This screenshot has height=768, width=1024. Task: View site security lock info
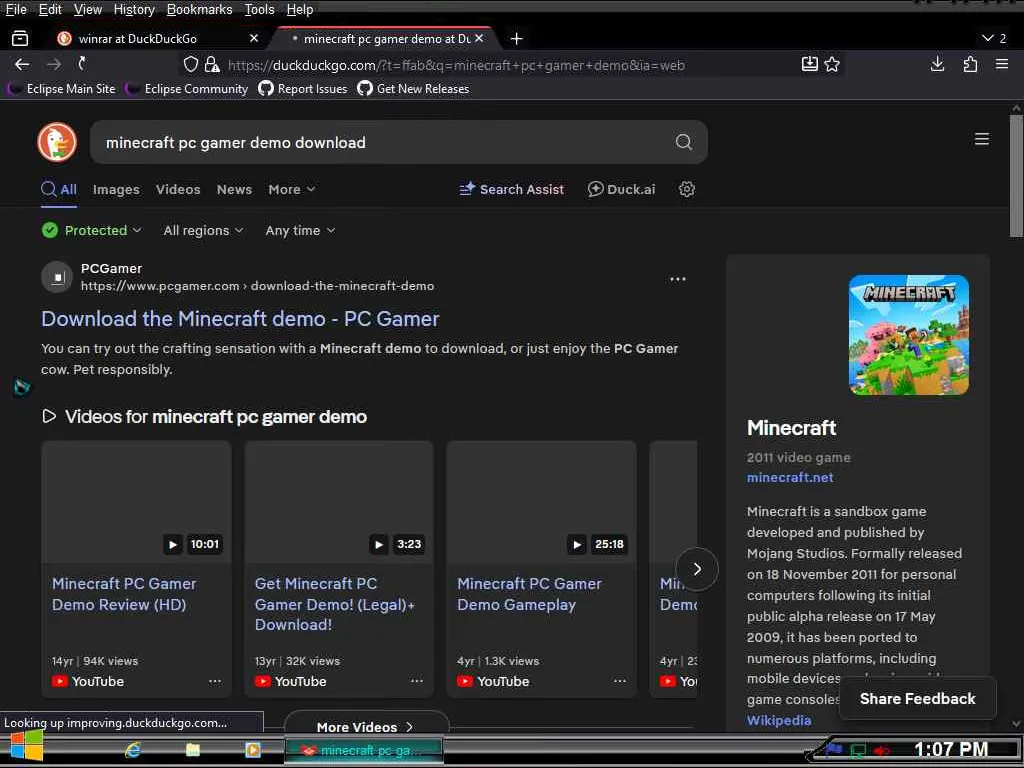click(212, 64)
